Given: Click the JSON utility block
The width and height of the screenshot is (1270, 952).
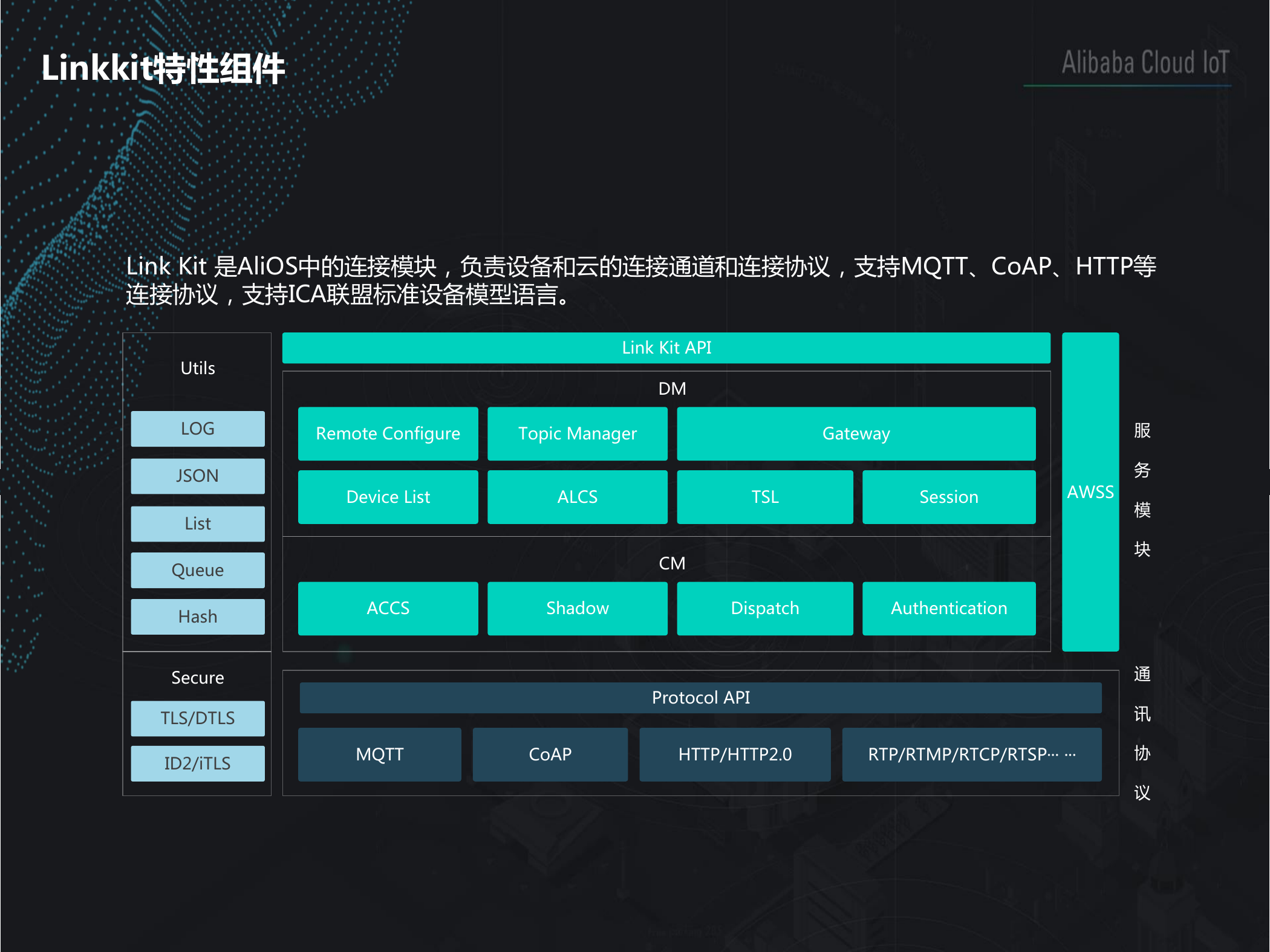Looking at the screenshot, I should pos(198,476).
